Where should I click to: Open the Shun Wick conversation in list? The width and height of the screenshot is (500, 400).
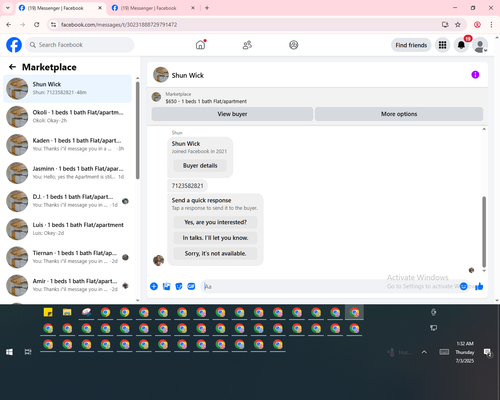coord(67,88)
